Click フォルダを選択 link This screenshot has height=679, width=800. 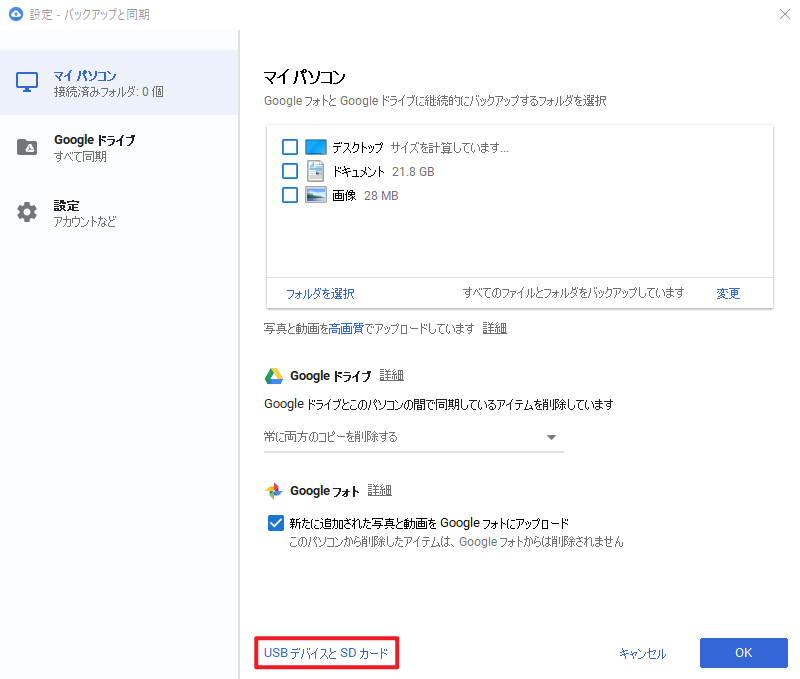click(320, 294)
